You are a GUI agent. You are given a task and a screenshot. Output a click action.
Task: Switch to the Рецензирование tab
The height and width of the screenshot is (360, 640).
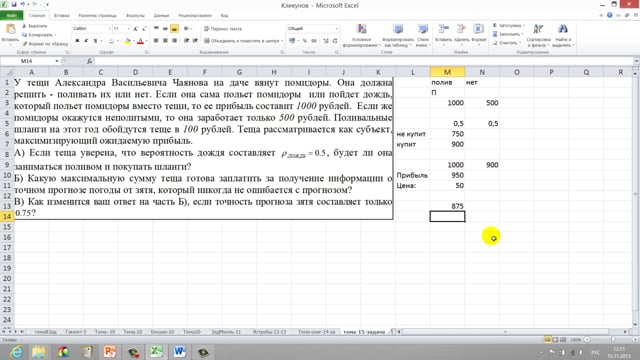click(195, 16)
